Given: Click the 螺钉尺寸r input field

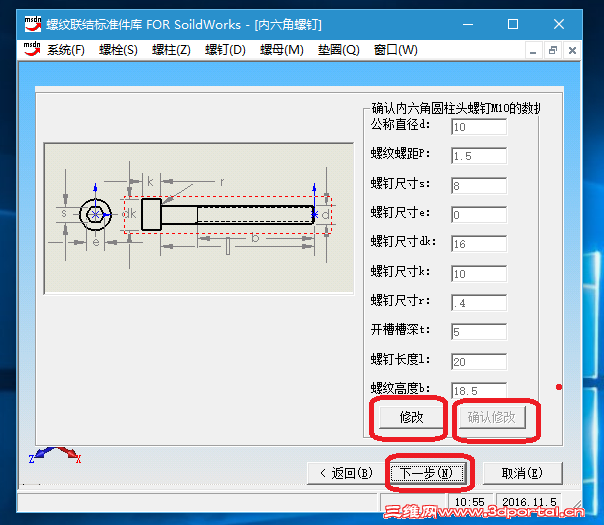Looking at the screenshot, I should [x=479, y=303].
